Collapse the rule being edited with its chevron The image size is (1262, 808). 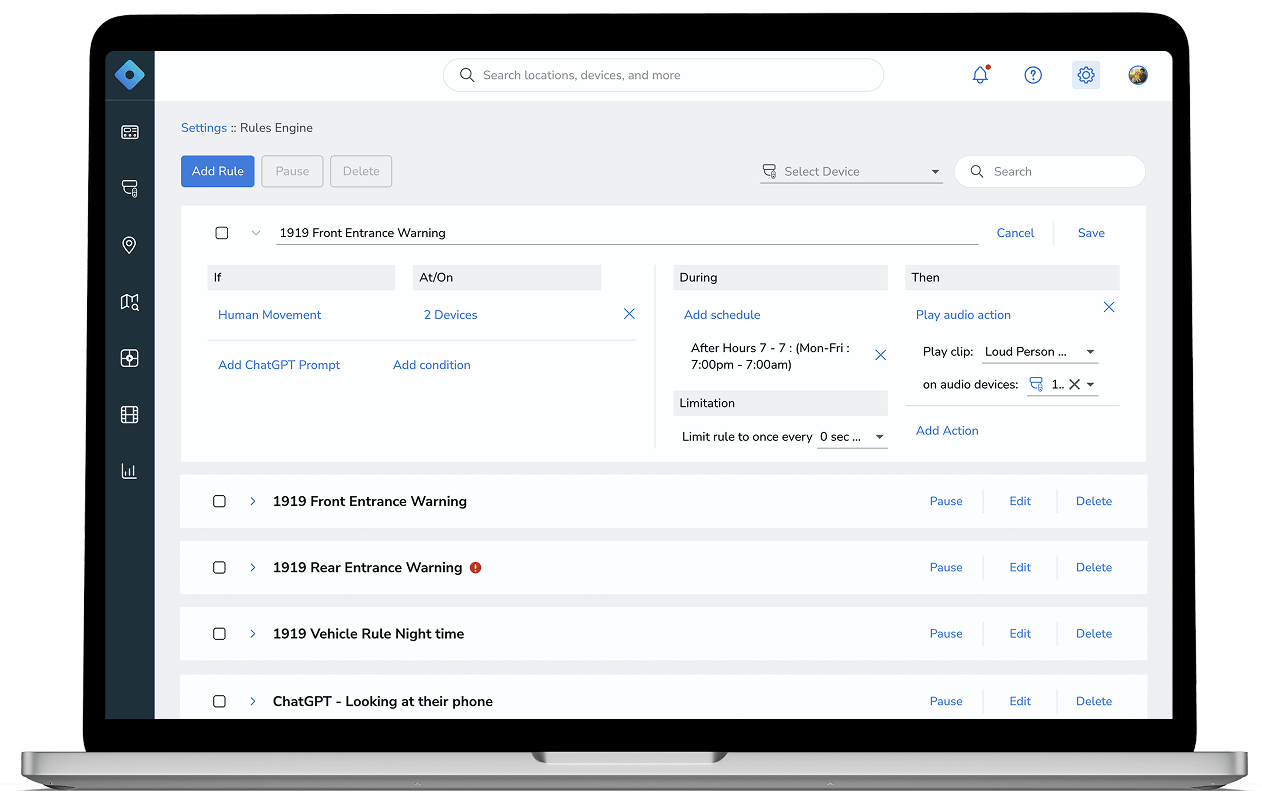point(256,233)
